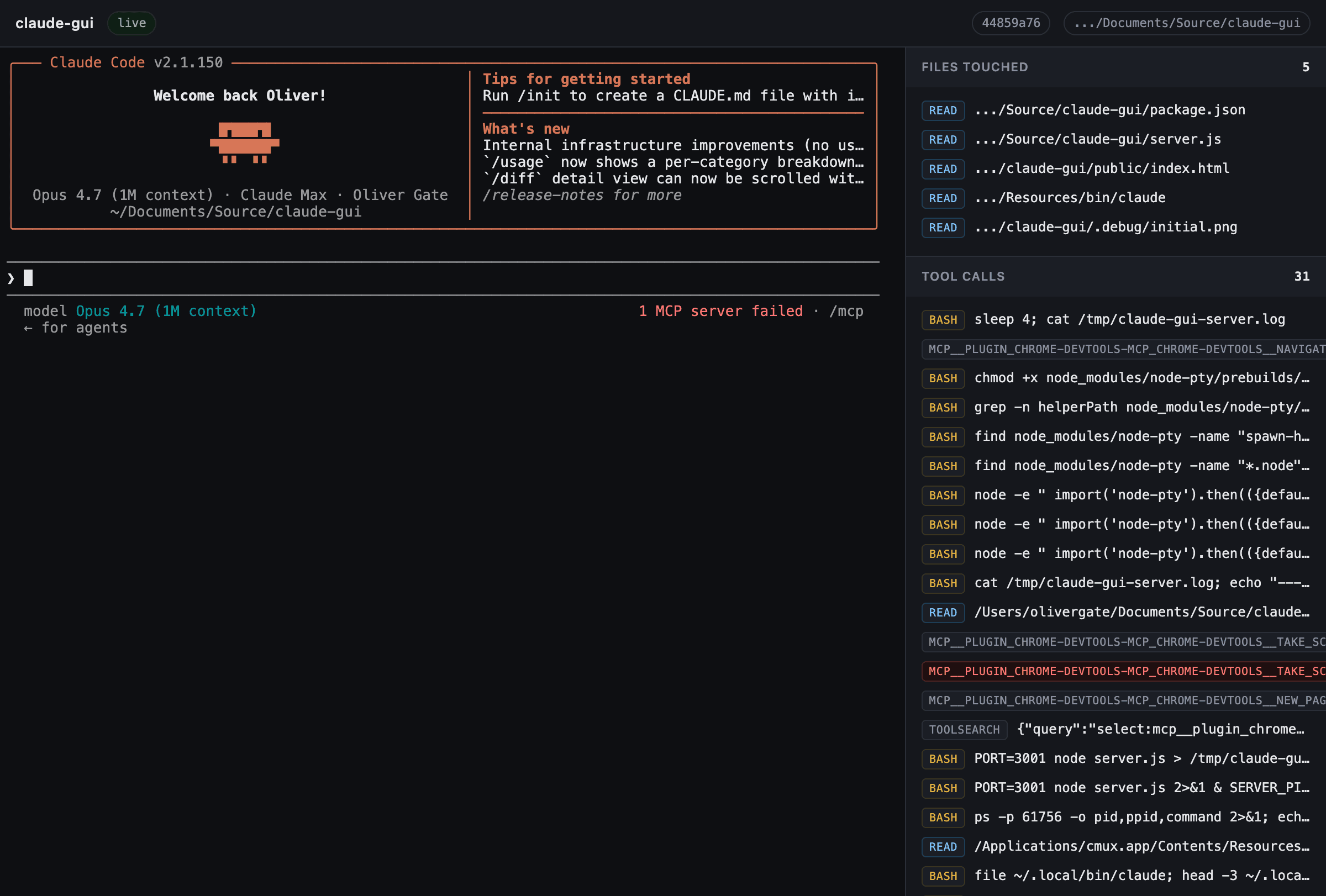
Task: Select the 'ps -p 61756' tool call
Action: tap(1115, 818)
